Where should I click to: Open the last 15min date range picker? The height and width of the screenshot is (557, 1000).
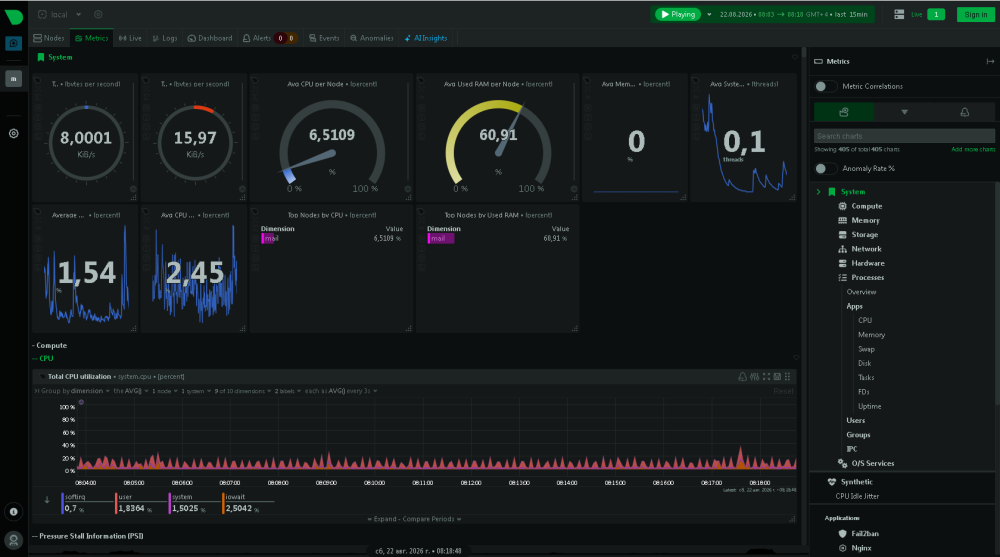click(793, 14)
